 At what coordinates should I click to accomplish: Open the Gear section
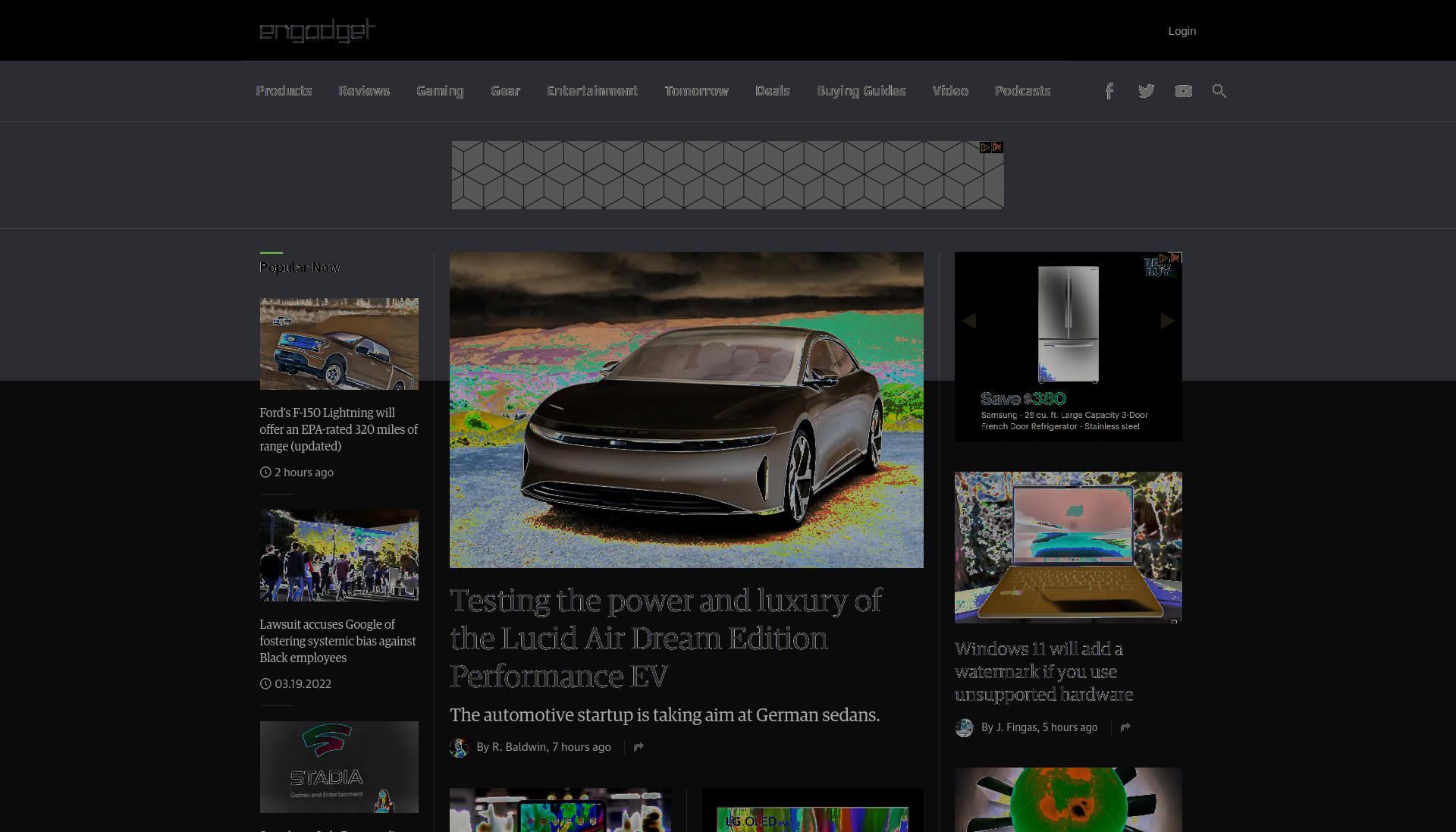click(x=505, y=91)
